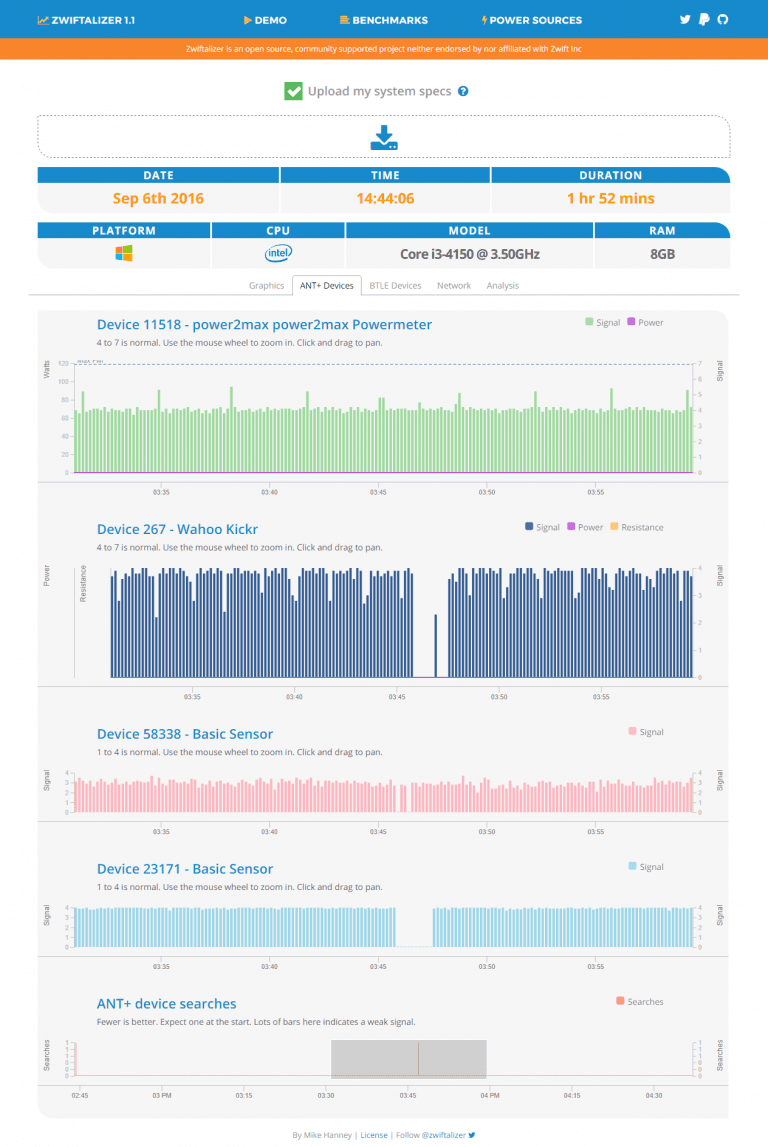Open the Zwiftalizer 1.1 home logo
The height and width of the screenshot is (1147, 768).
pos(86,20)
